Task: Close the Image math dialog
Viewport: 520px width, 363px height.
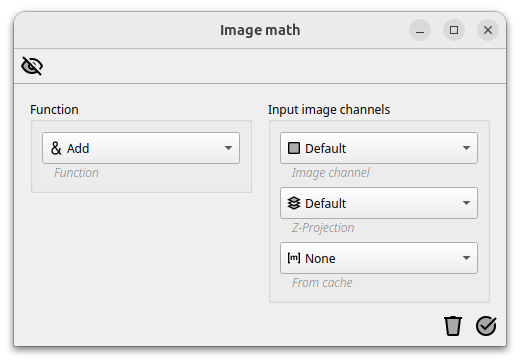Action: (x=488, y=30)
